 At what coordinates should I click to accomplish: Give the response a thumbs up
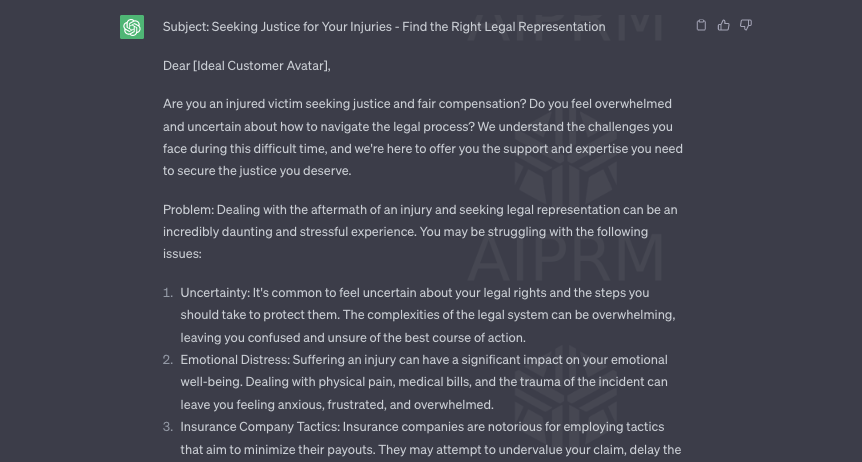pyautogui.click(x=723, y=25)
